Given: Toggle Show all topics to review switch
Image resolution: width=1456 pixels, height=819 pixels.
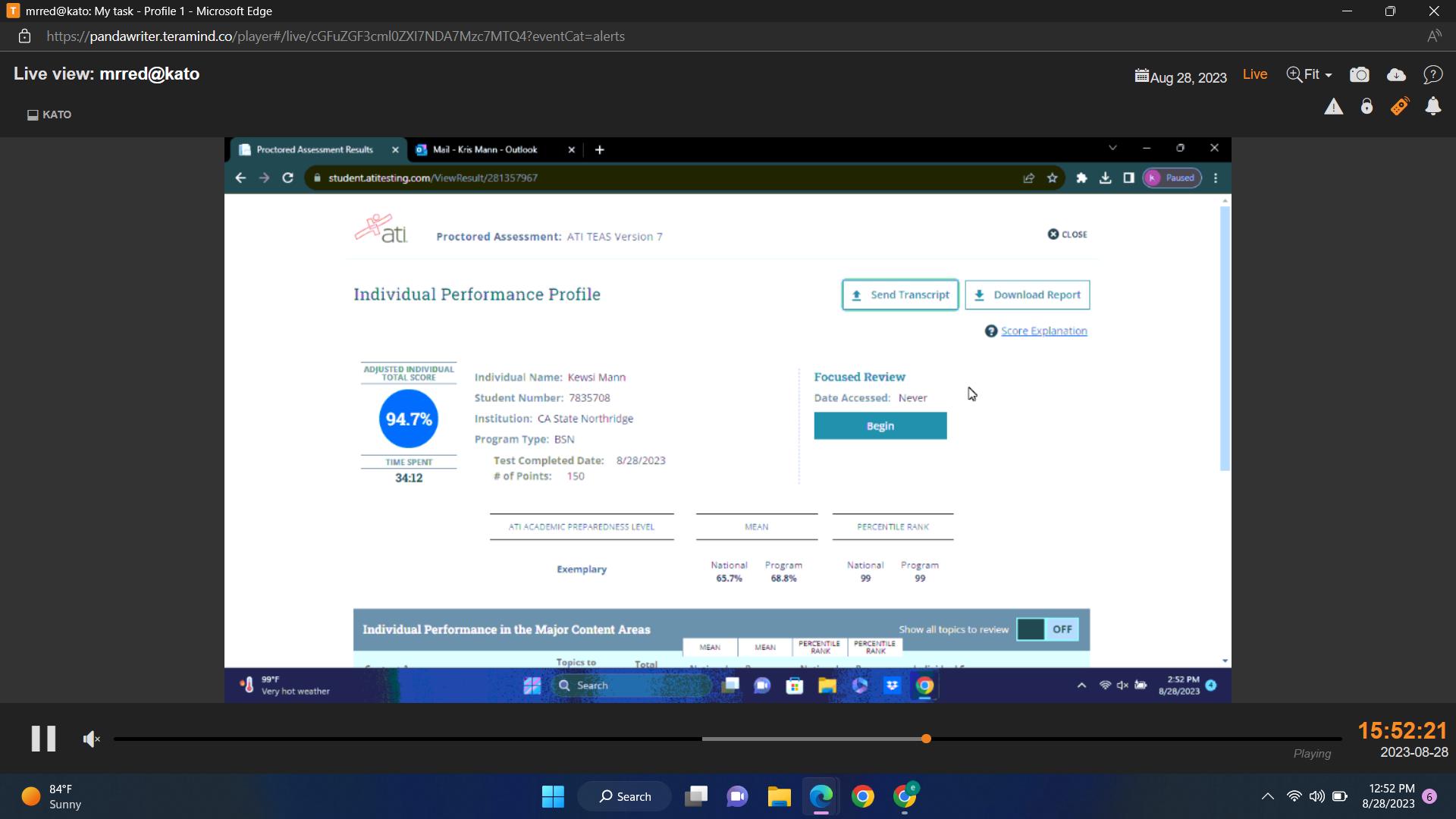Looking at the screenshot, I should click(1047, 629).
